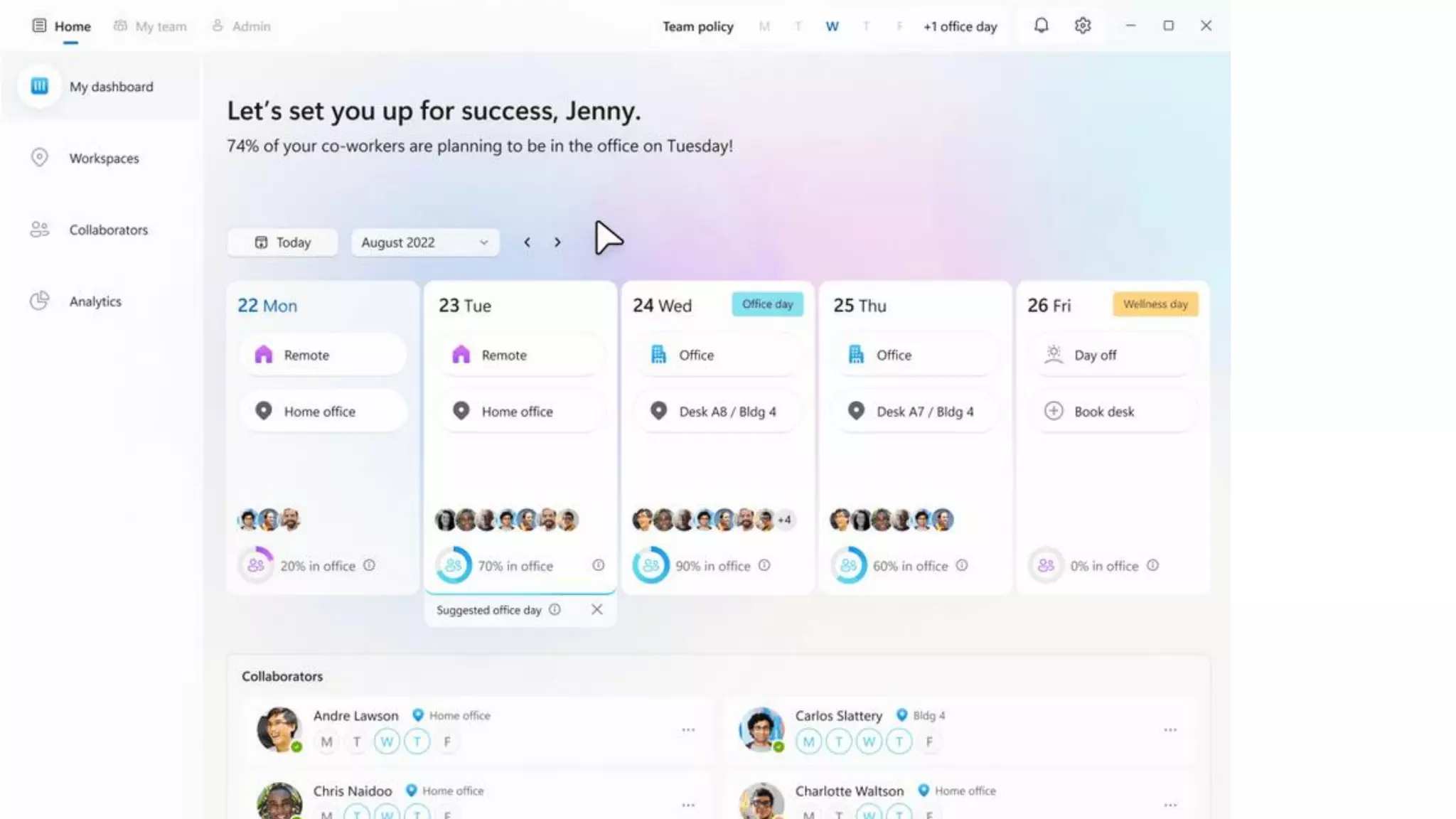Open the settings gear icon
The image size is (1456, 819).
tap(1082, 26)
